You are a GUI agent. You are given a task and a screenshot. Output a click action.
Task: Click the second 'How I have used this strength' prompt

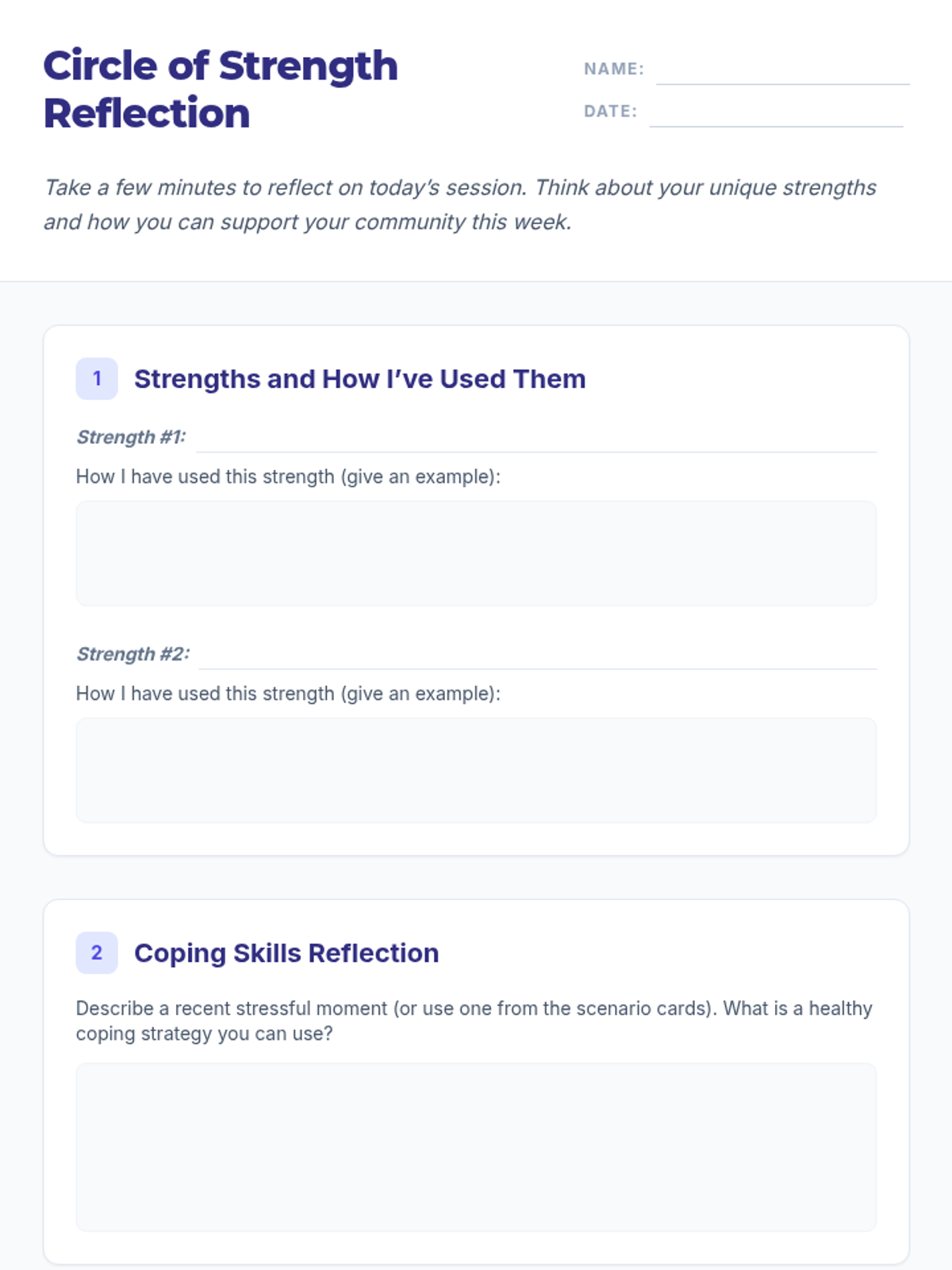coord(288,694)
